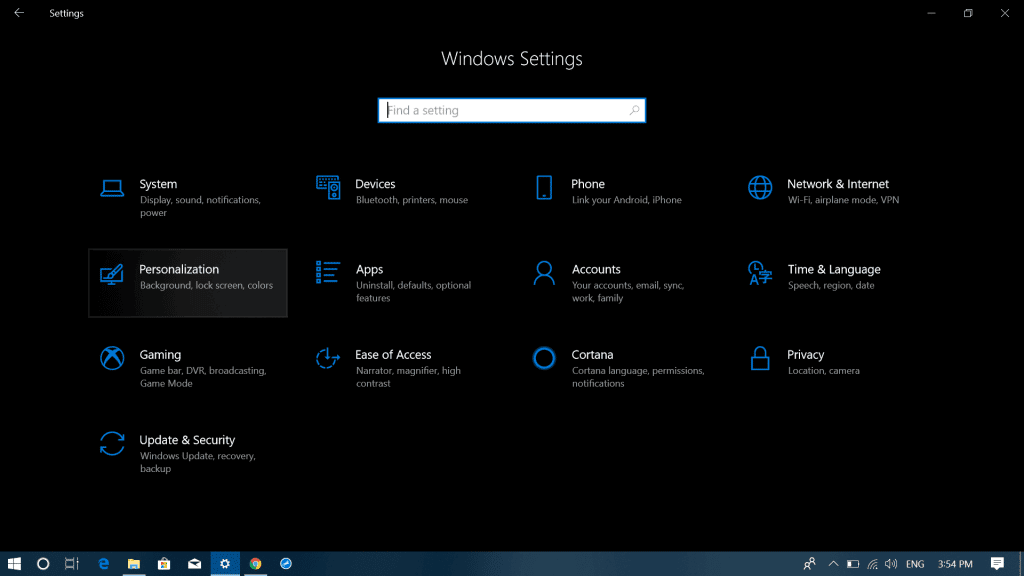
Task: Click the Update & Security refresh icon
Action: point(112,443)
